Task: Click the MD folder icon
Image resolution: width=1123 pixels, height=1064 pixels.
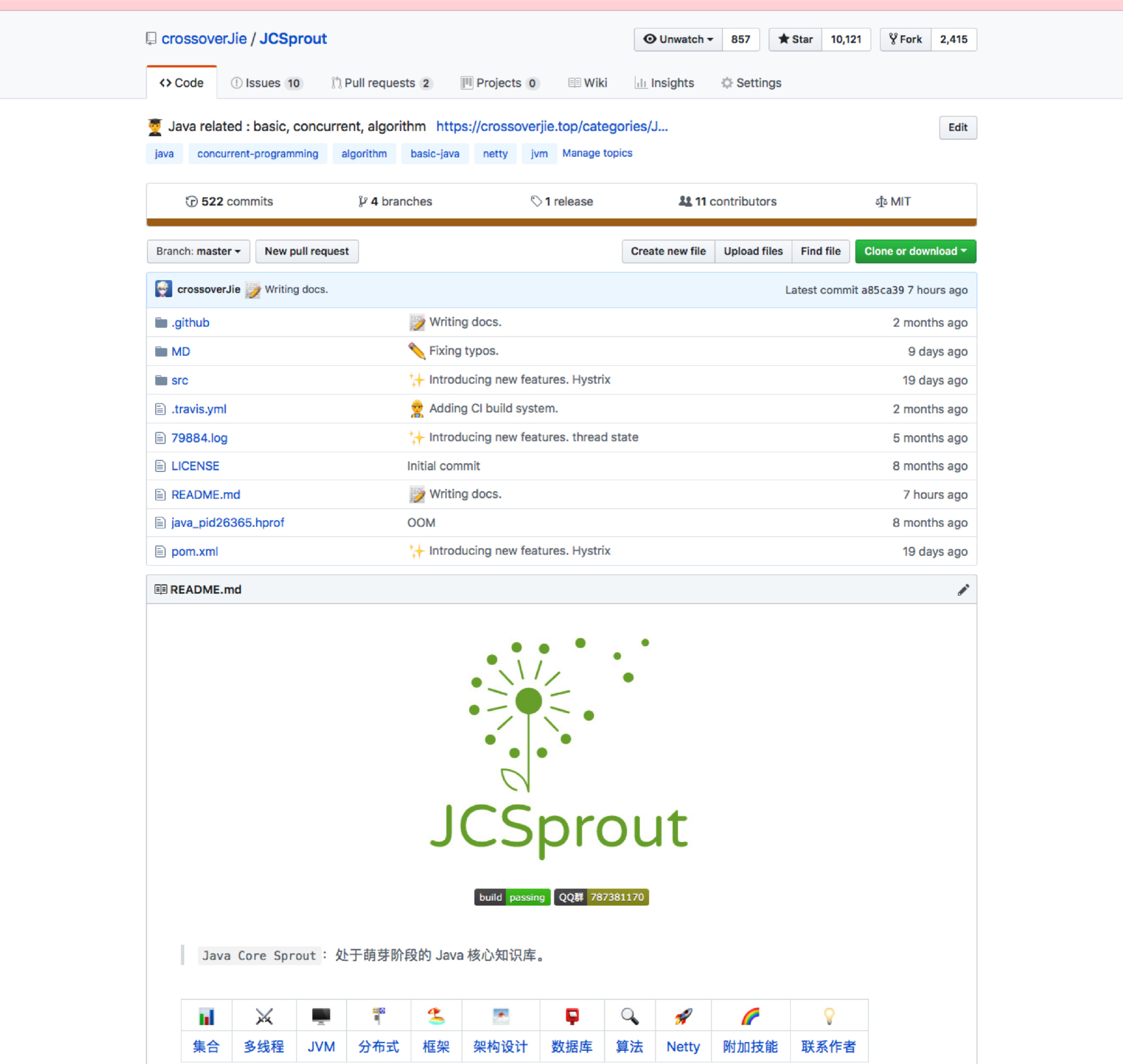Action: [x=161, y=351]
